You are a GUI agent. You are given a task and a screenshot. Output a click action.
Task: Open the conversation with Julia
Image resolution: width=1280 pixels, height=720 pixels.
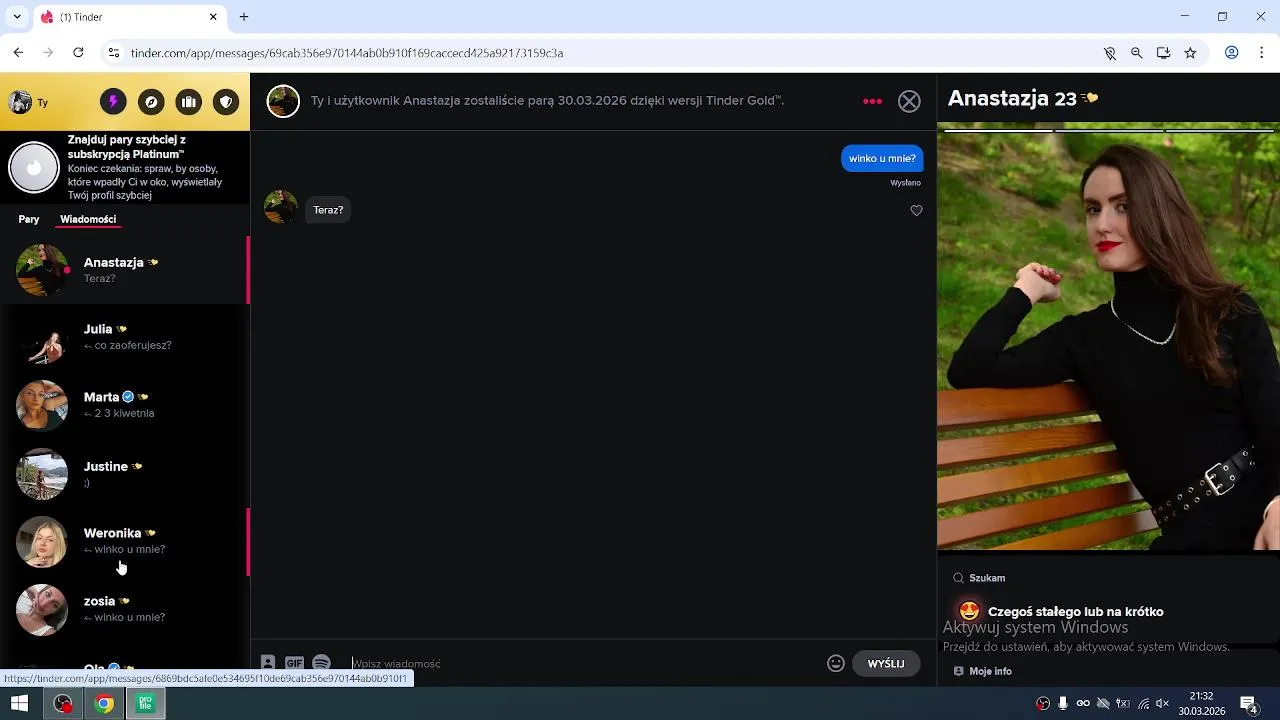(x=124, y=337)
